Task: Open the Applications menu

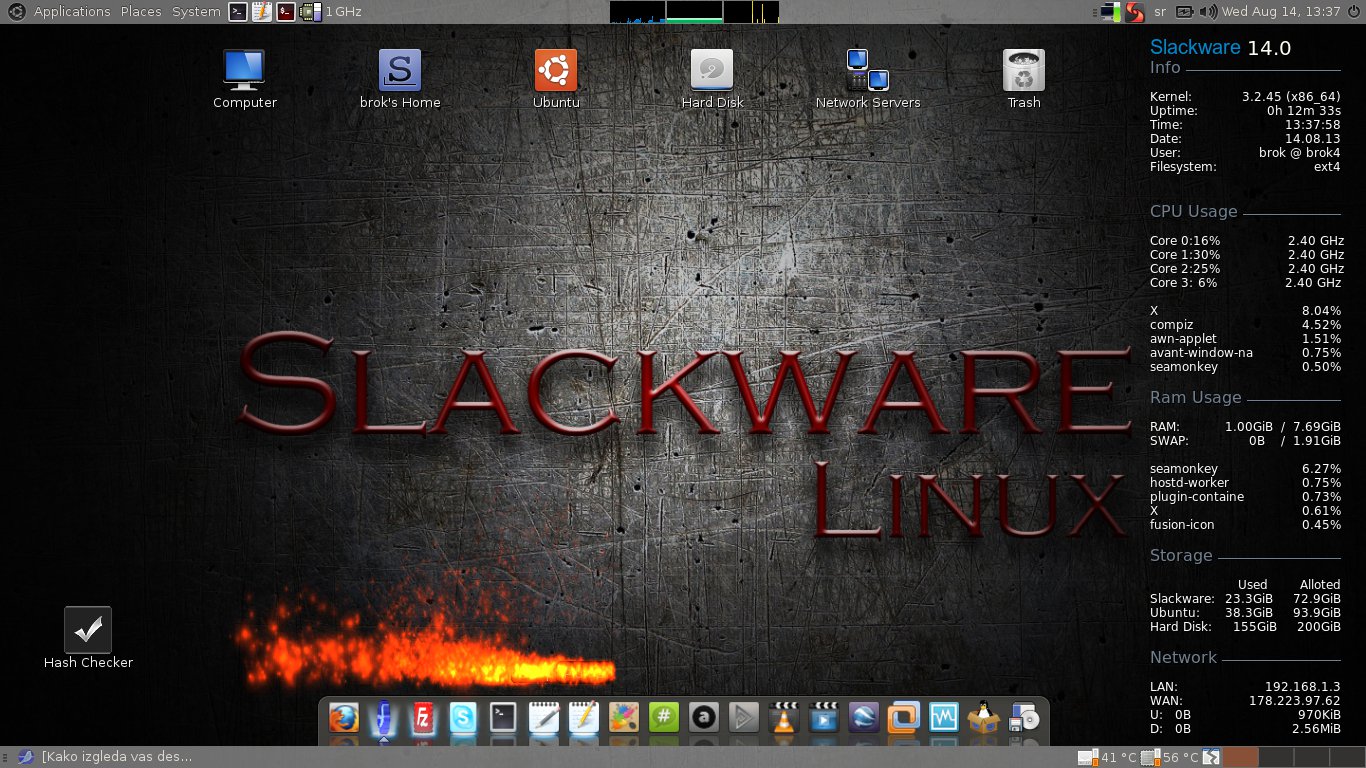Action: coord(72,12)
